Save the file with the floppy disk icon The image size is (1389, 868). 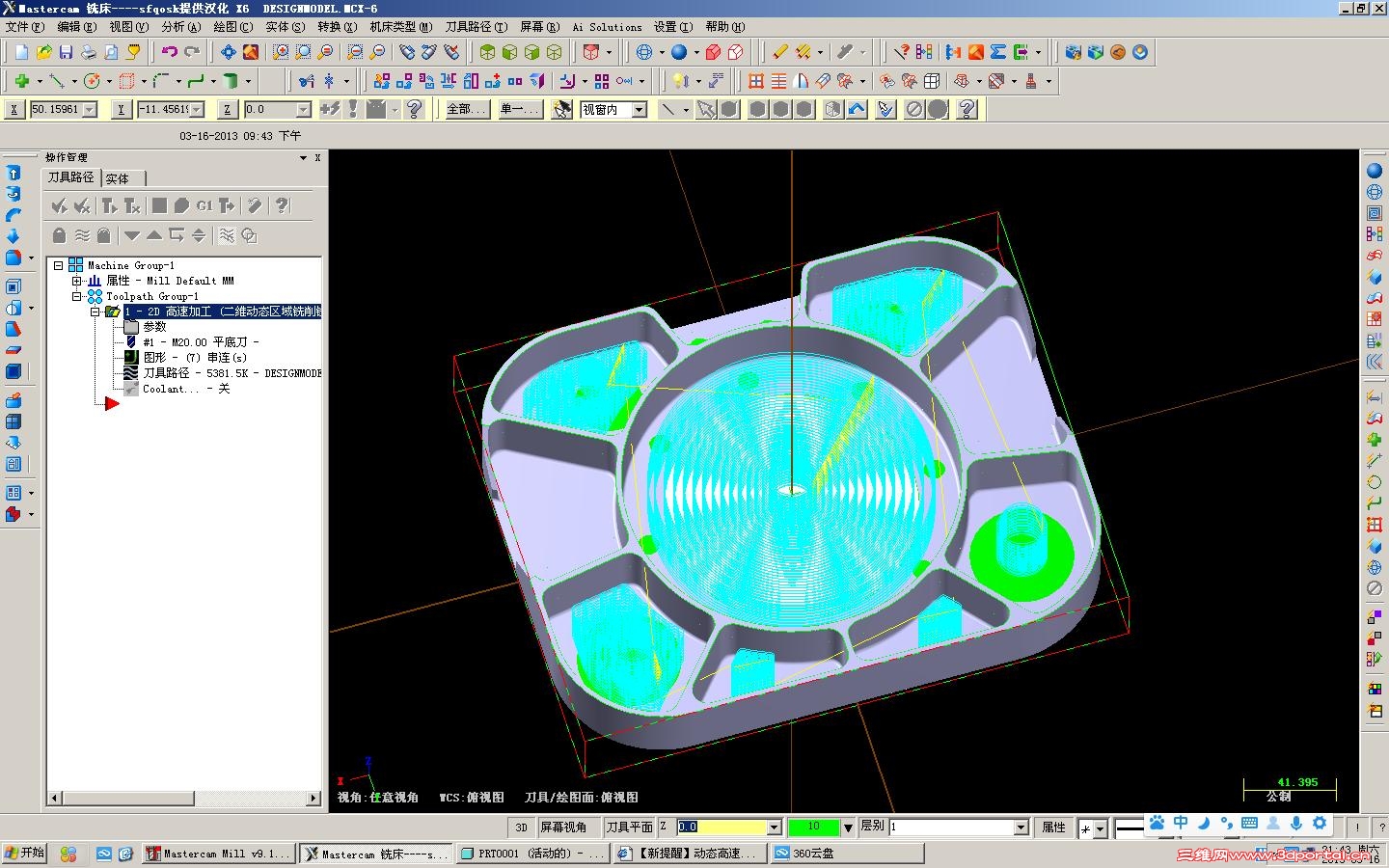coord(66,52)
